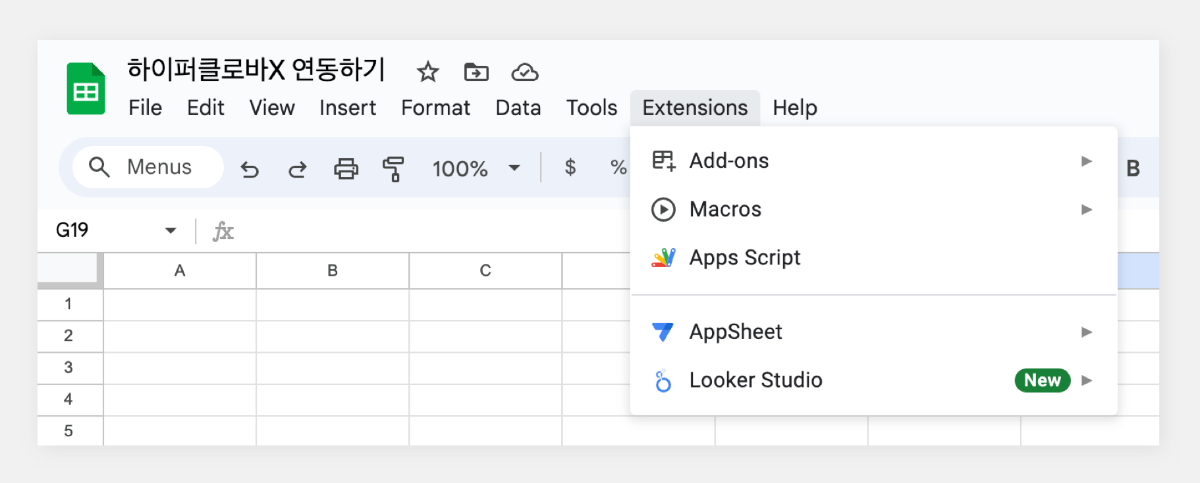
Task: Apply currency format with the dollar icon
Action: coord(570,168)
